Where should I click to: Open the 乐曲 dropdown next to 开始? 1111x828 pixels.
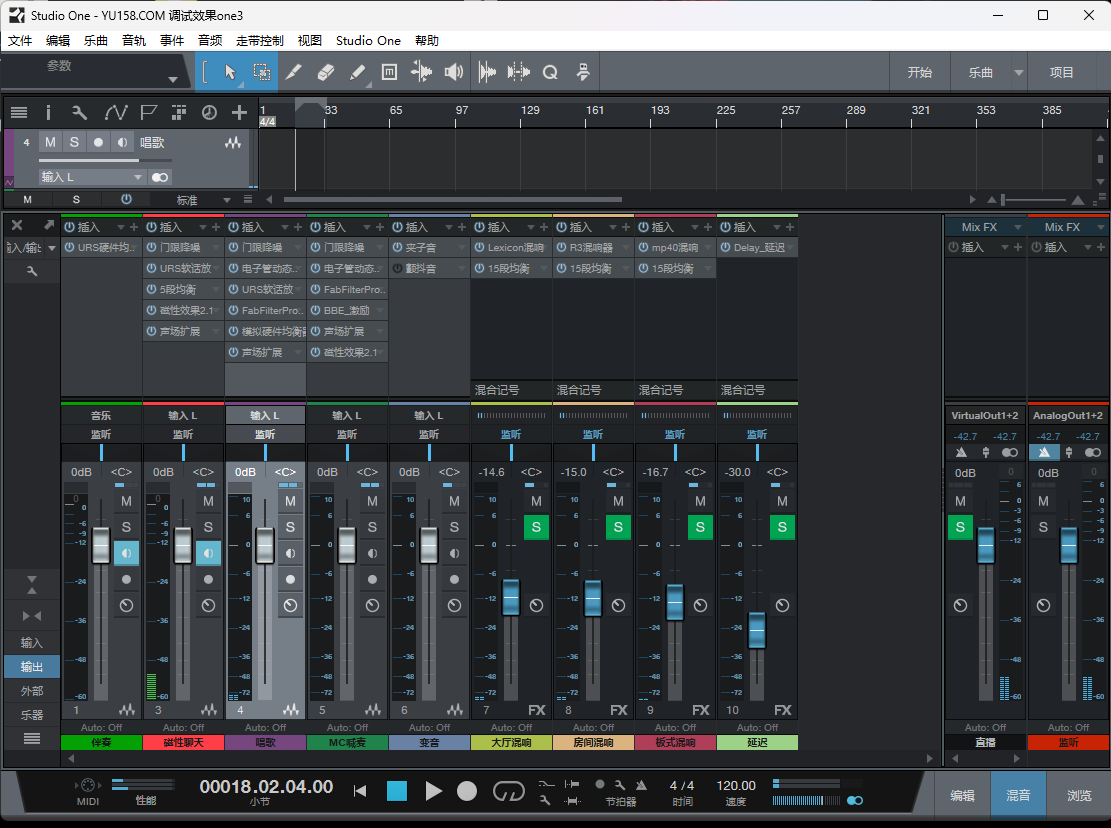coord(1017,71)
